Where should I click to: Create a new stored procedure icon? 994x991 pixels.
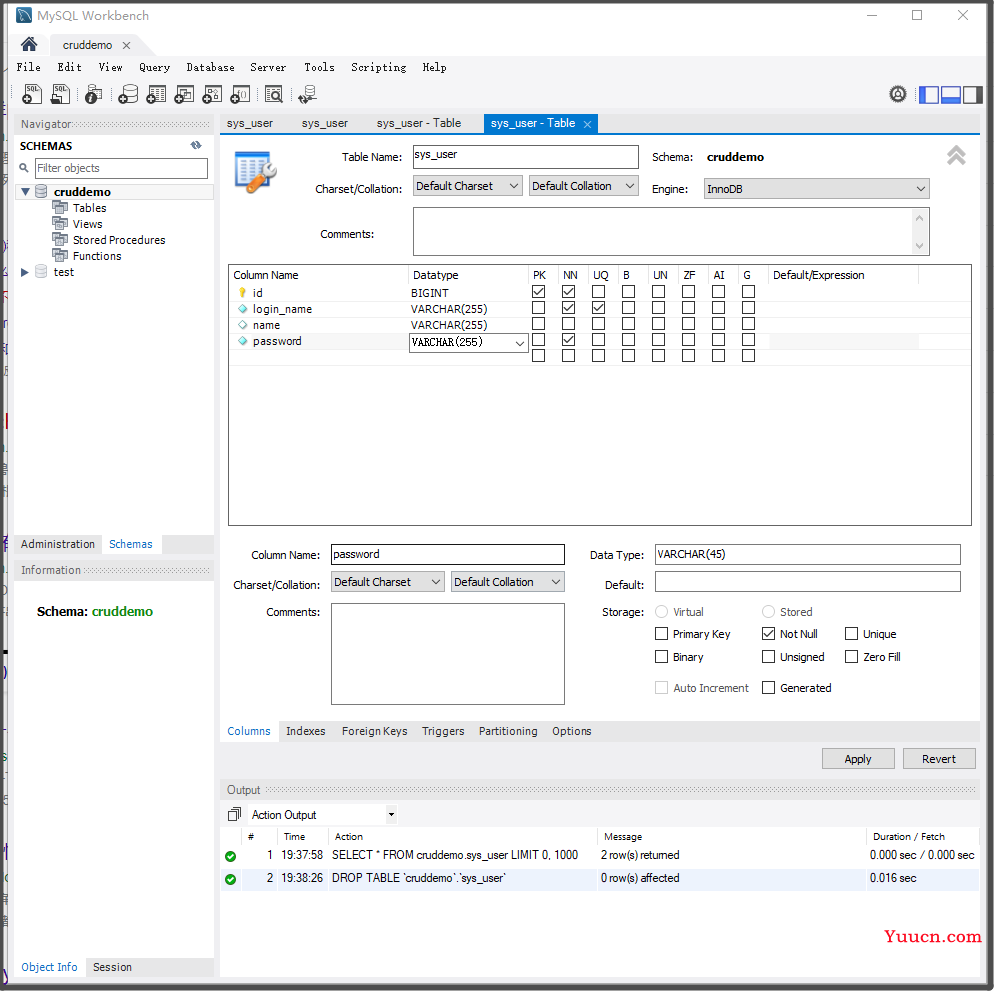click(x=212, y=94)
